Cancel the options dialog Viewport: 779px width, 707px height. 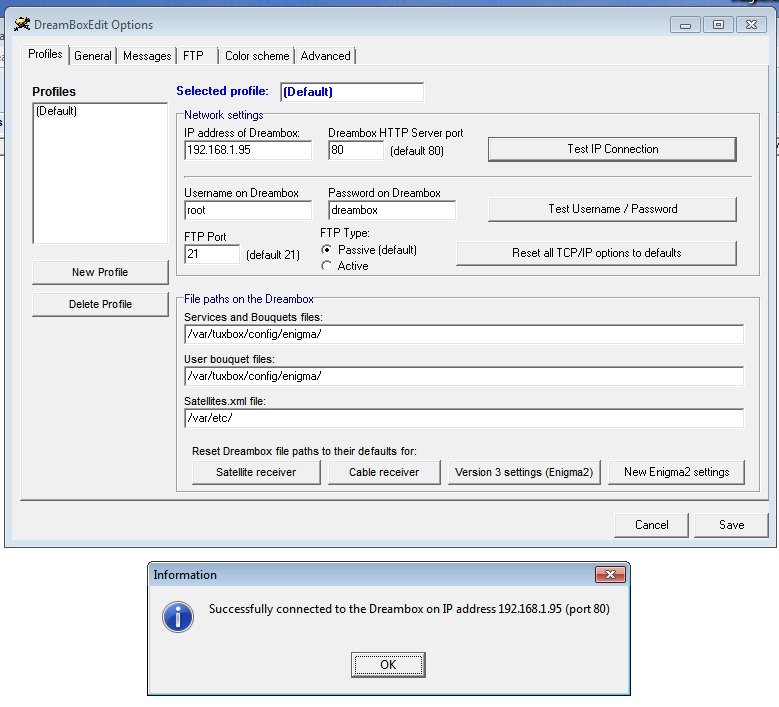click(x=651, y=525)
